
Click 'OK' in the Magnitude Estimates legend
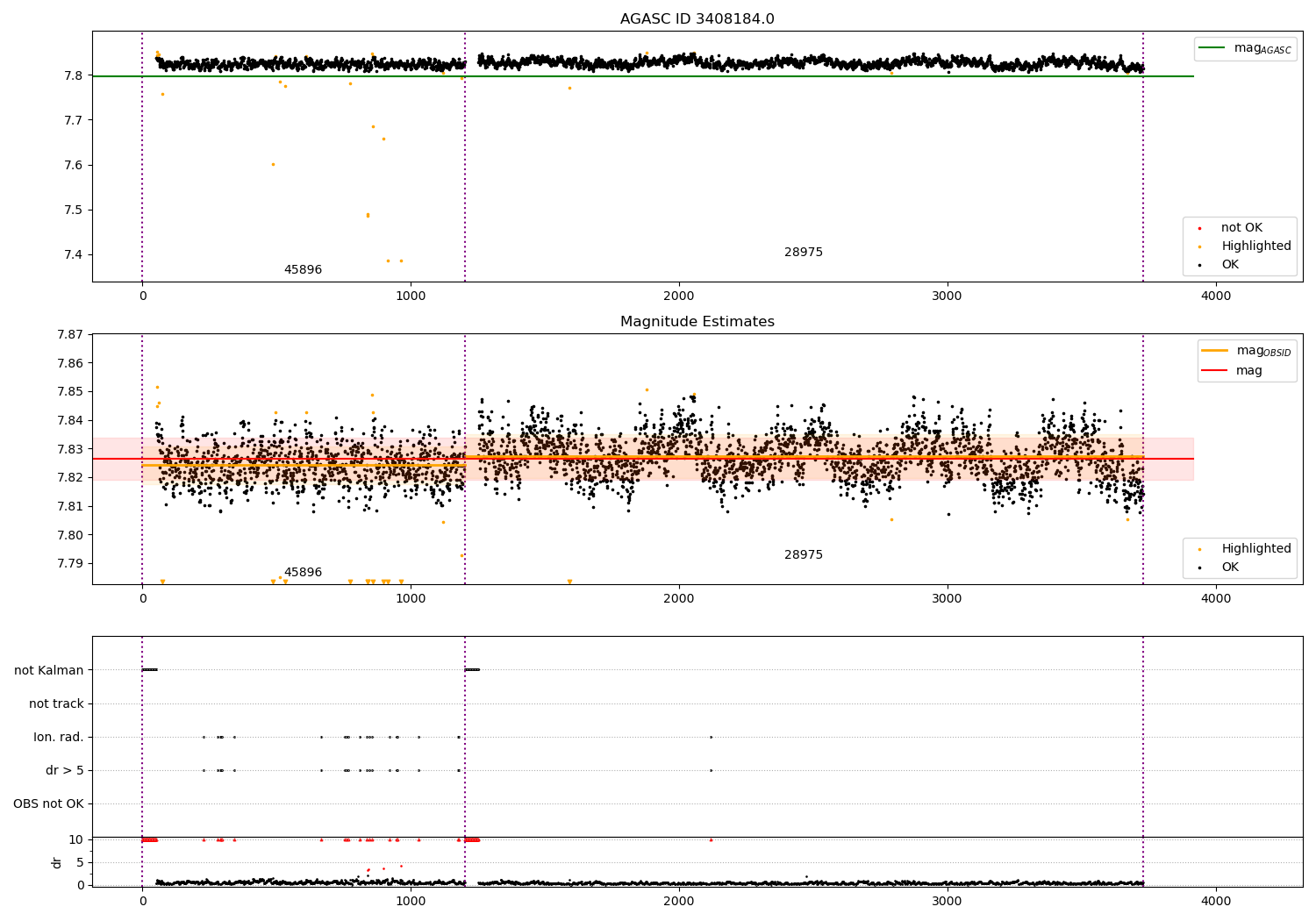1230,568
